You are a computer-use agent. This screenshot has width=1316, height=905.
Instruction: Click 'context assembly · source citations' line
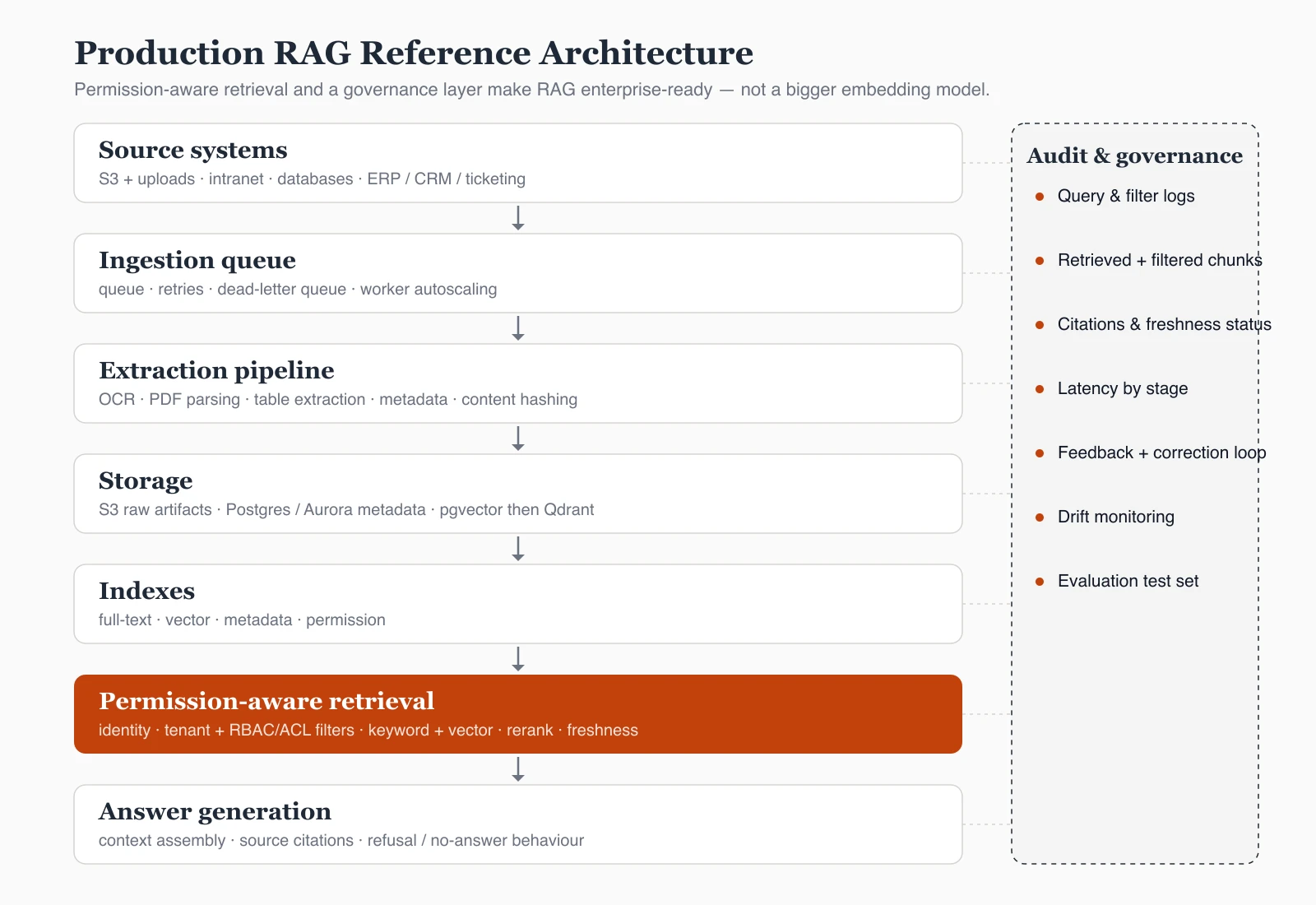point(341,841)
